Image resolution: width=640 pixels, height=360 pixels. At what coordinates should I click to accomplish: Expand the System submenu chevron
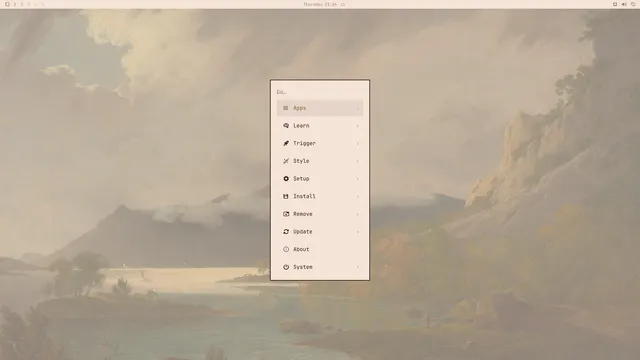[358, 267]
